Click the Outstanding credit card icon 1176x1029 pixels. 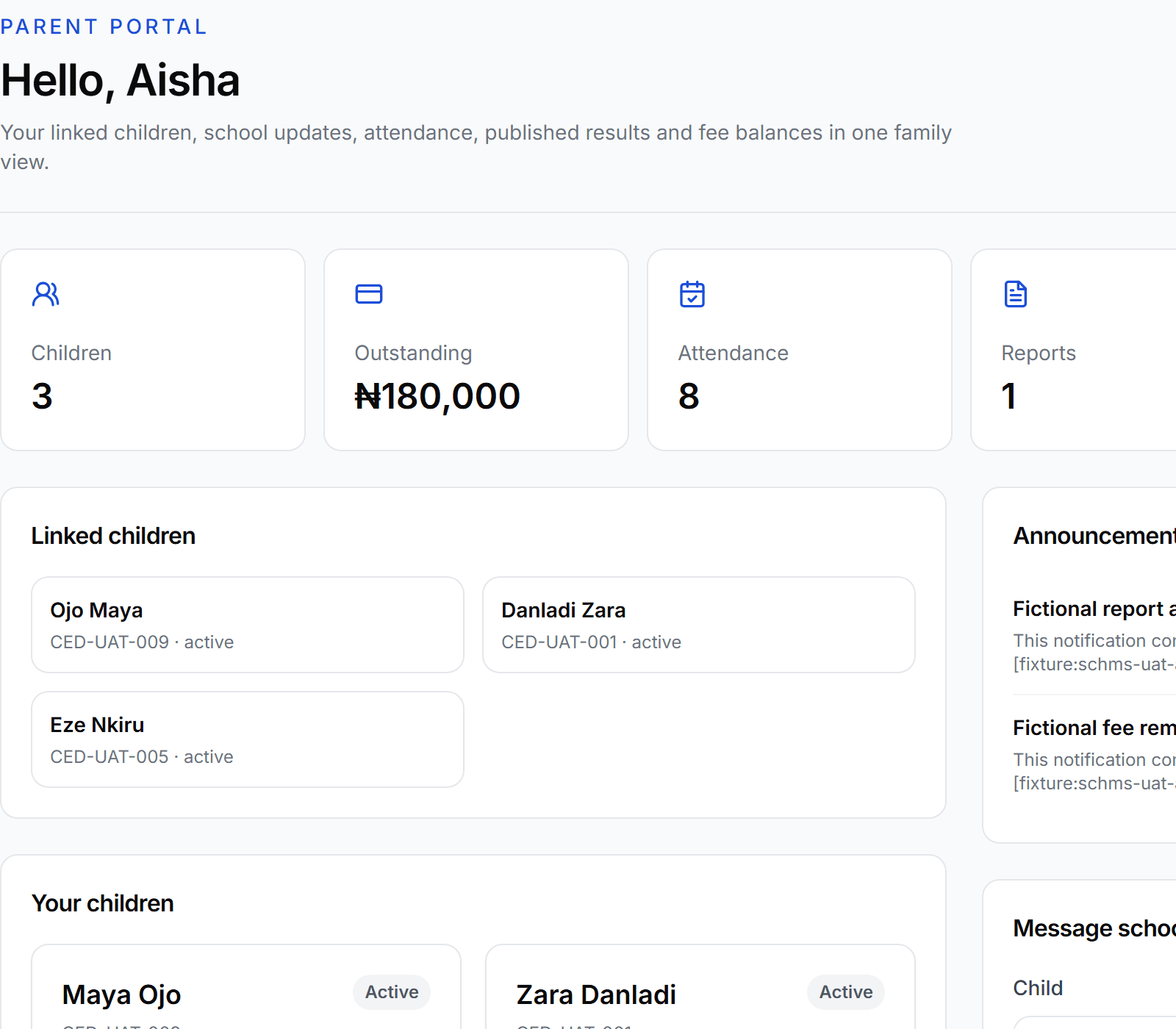369,294
